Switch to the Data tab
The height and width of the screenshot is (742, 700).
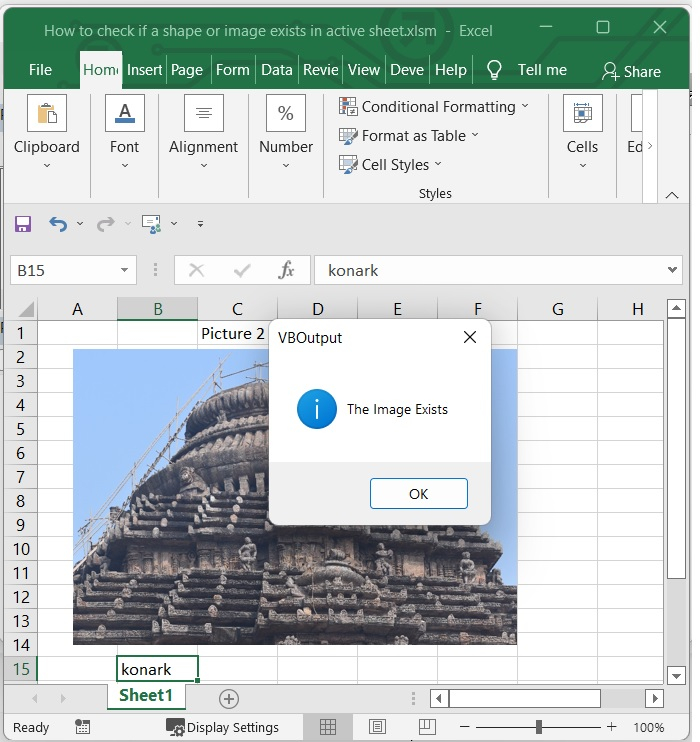click(277, 70)
